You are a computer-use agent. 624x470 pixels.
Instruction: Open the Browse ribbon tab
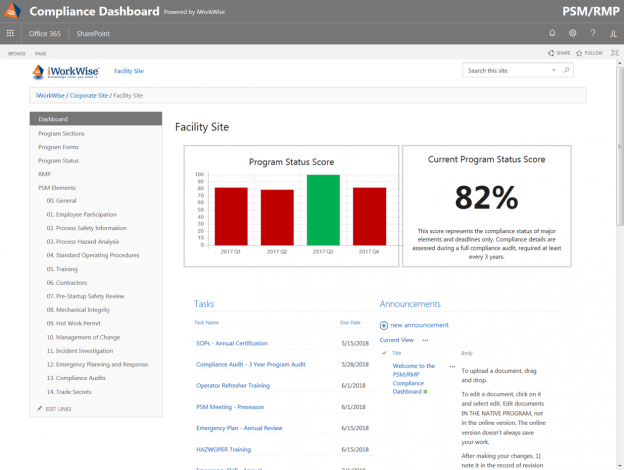[x=17, y=53]
